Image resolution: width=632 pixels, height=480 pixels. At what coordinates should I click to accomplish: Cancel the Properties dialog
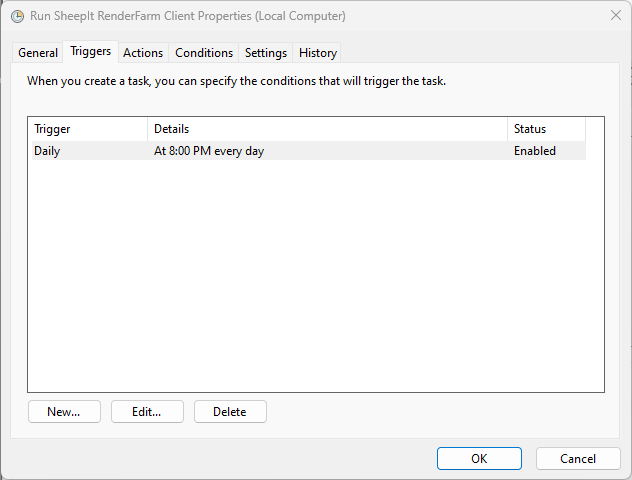coord(578,459)
